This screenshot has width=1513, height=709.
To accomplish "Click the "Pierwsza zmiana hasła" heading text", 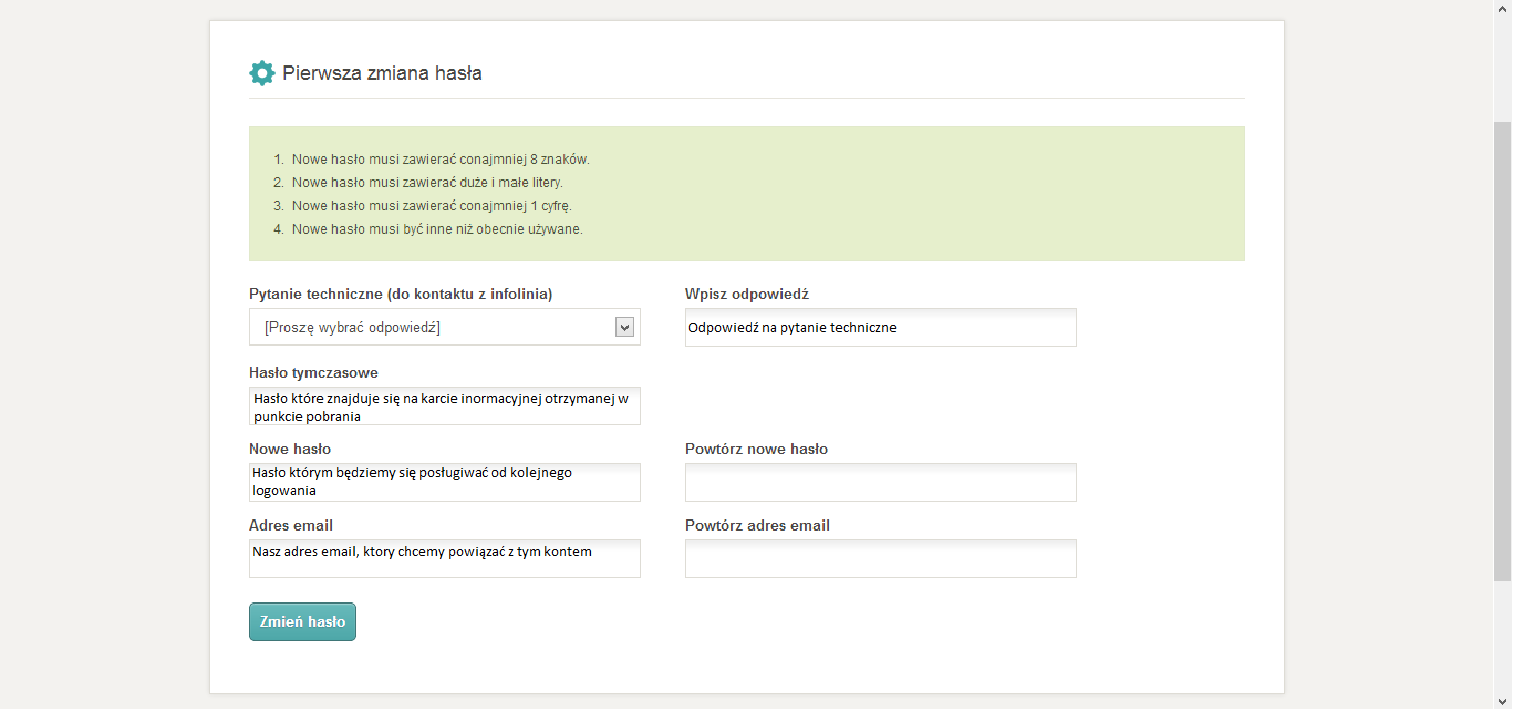I will (x=382, y=73).
